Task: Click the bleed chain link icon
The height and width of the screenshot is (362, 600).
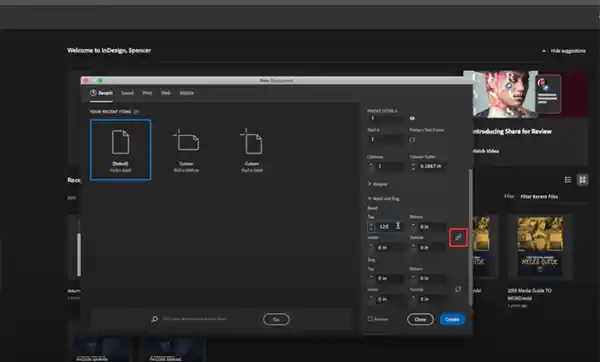Action: 458,237
